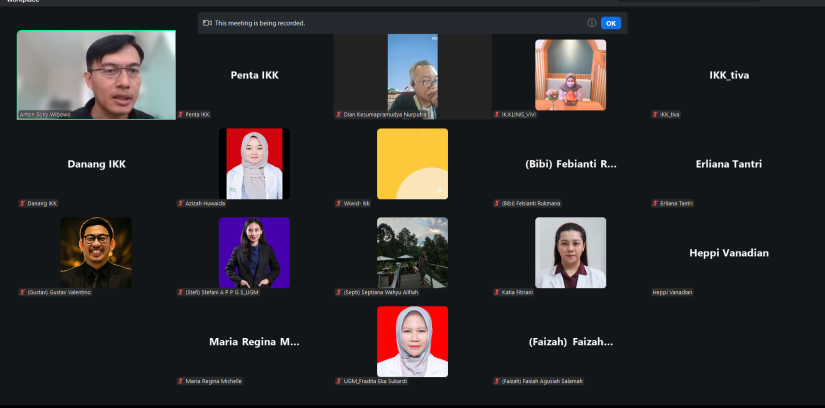825x408 pixels.
Task: Select the Heppi Vanadian participant tile
Action: pos(729,253)
